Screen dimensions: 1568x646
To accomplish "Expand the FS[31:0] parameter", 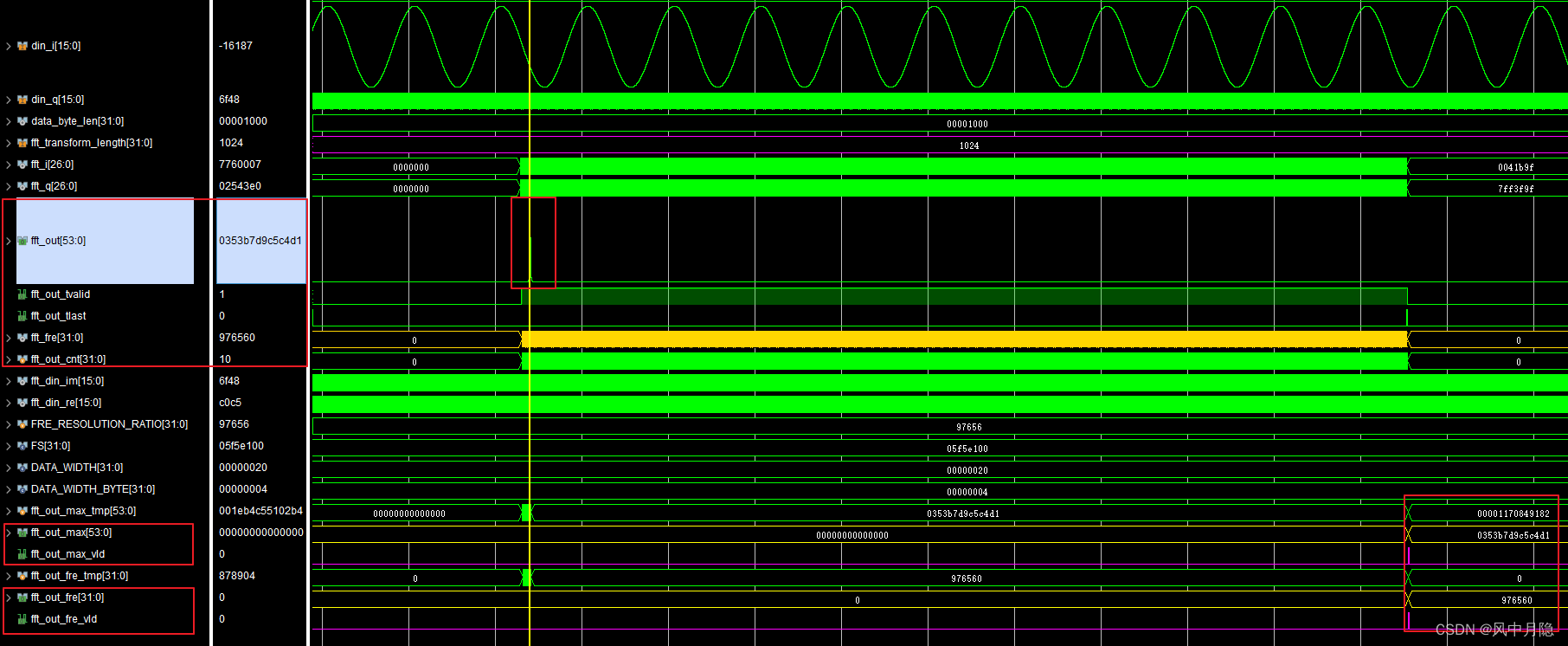I will 9,446.
